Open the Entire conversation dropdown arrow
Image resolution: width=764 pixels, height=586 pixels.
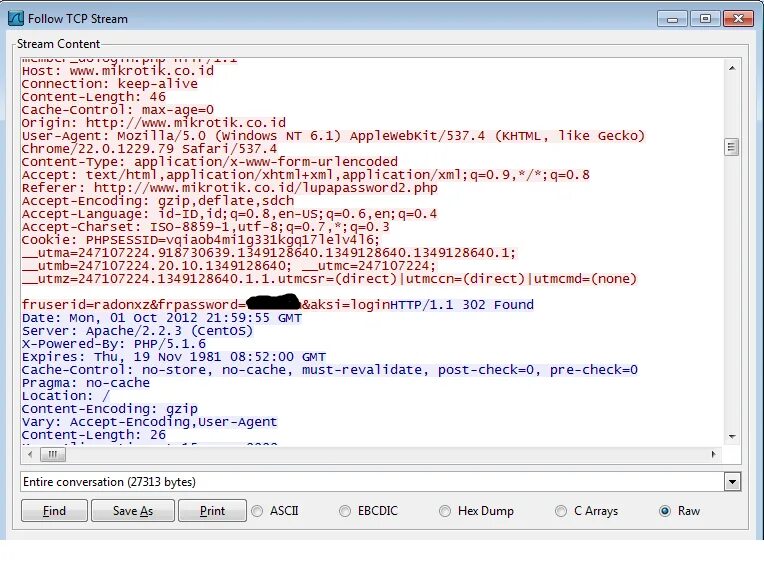[732, 482]
